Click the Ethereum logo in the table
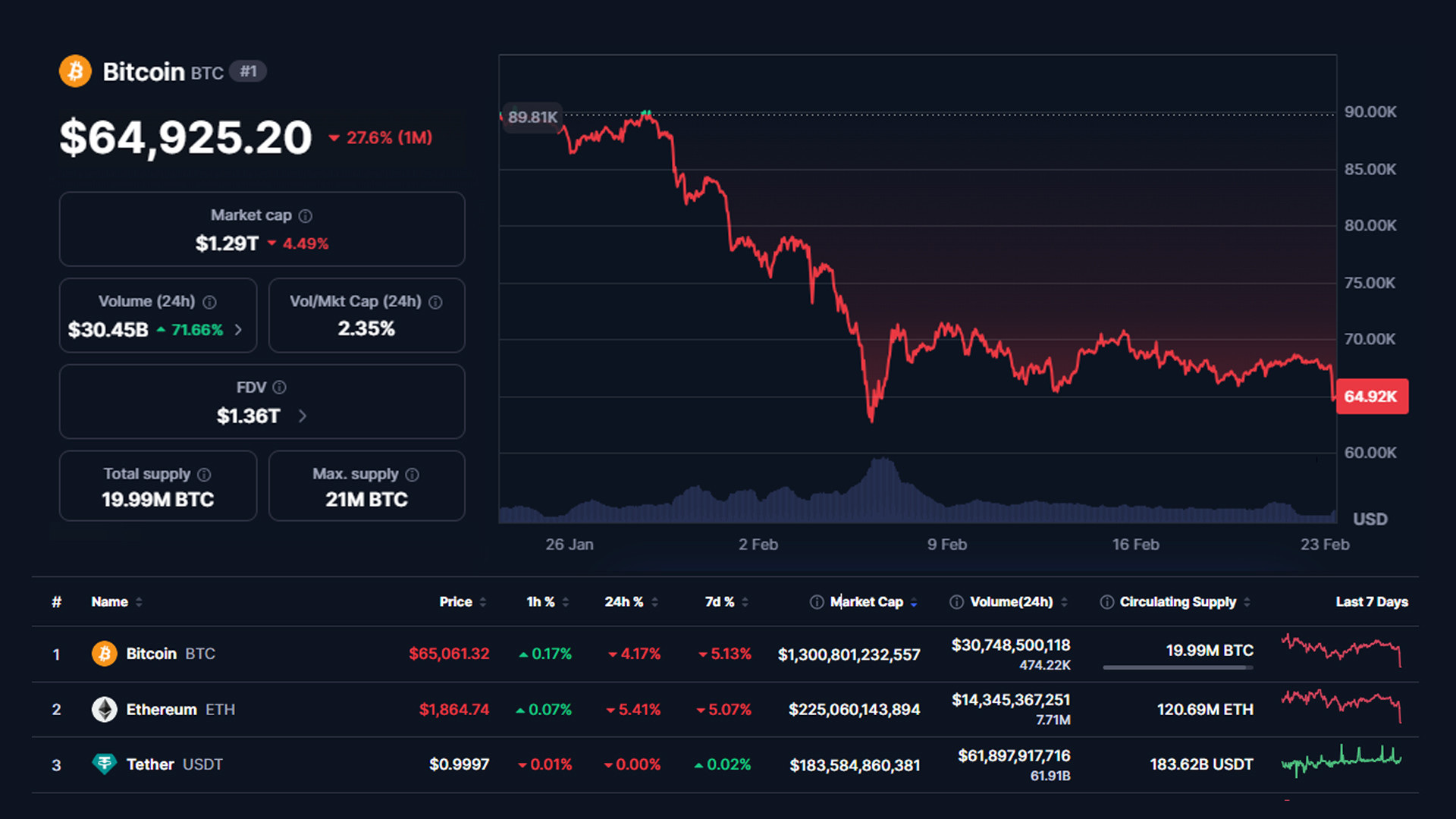 tap(104, 709)
